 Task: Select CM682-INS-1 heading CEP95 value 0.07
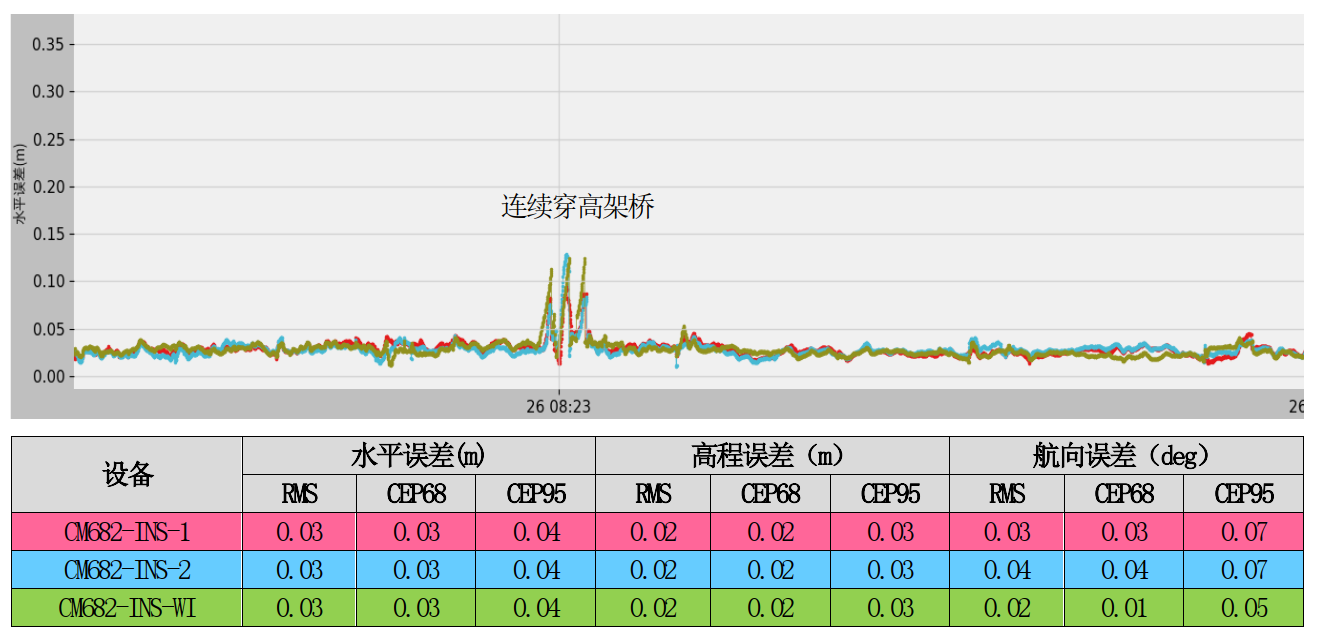coord(1243,532)
